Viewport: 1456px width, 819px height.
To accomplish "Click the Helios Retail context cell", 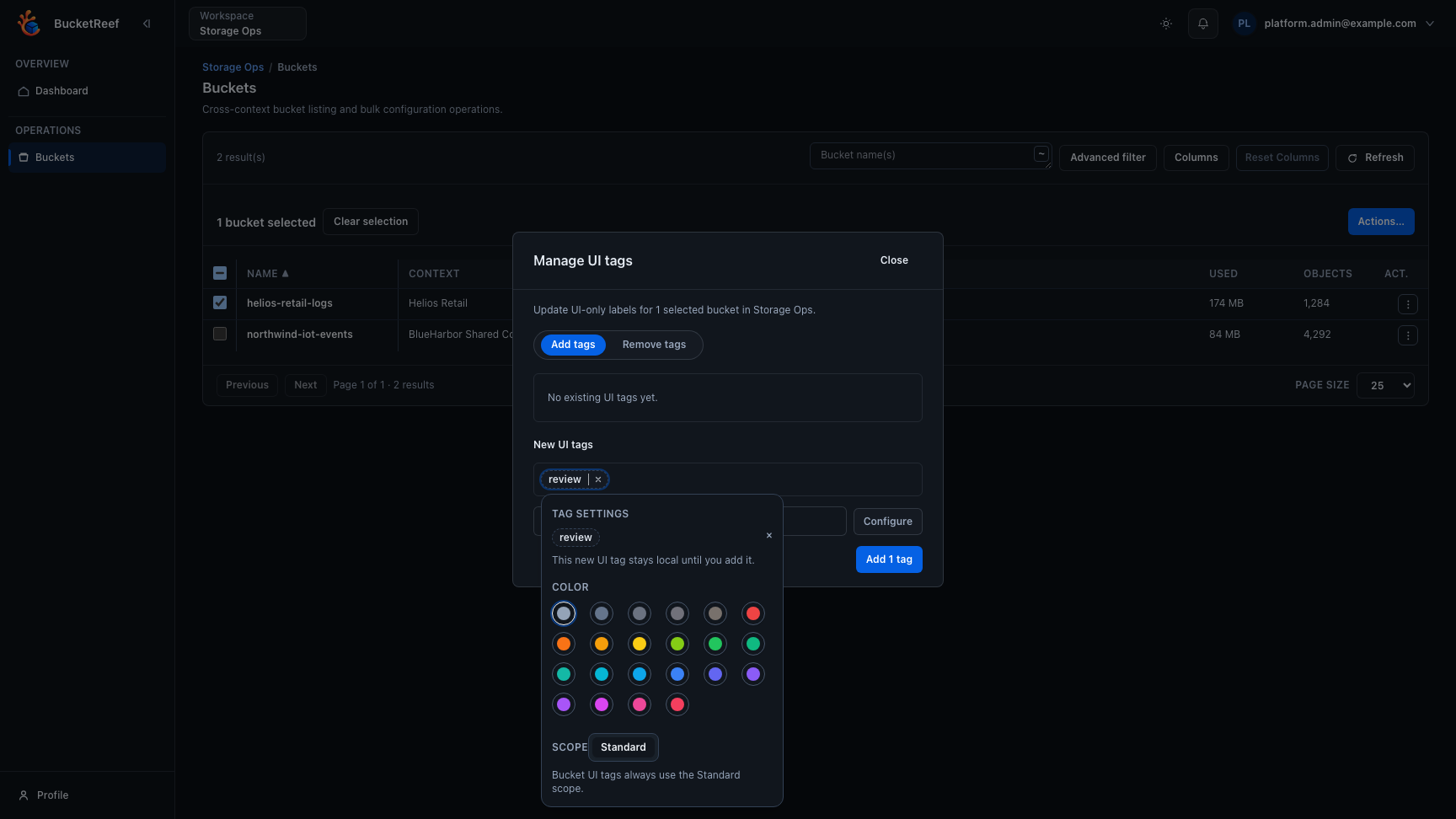I will (x=438, y=303).
